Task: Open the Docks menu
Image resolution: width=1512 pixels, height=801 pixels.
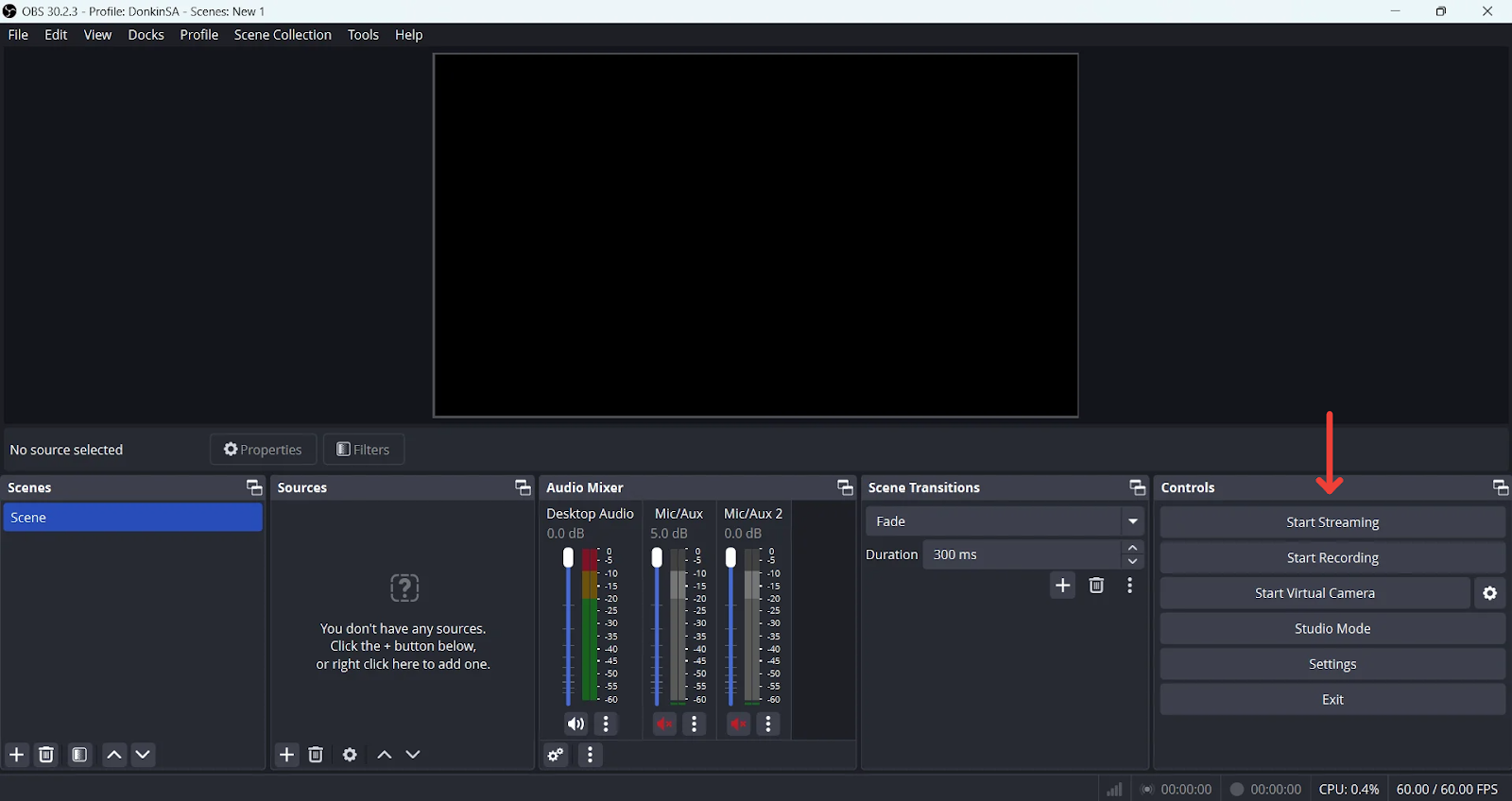Action: pos(146,35)
